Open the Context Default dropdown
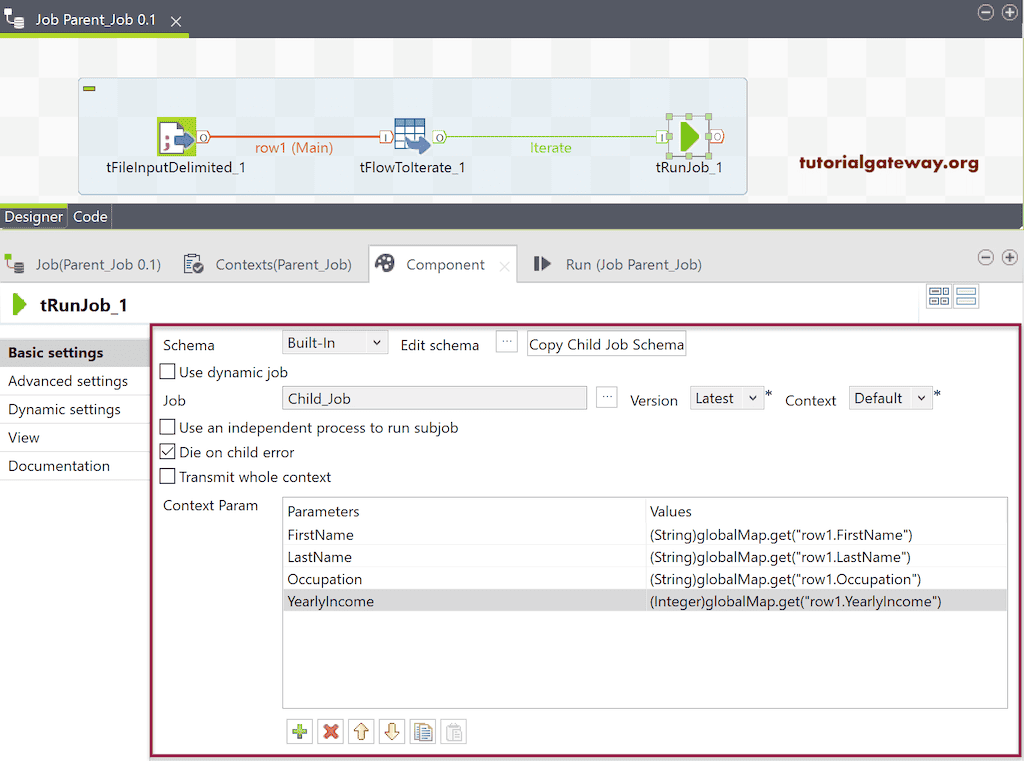Screen dimensions: 1024x761 [891, 398]
